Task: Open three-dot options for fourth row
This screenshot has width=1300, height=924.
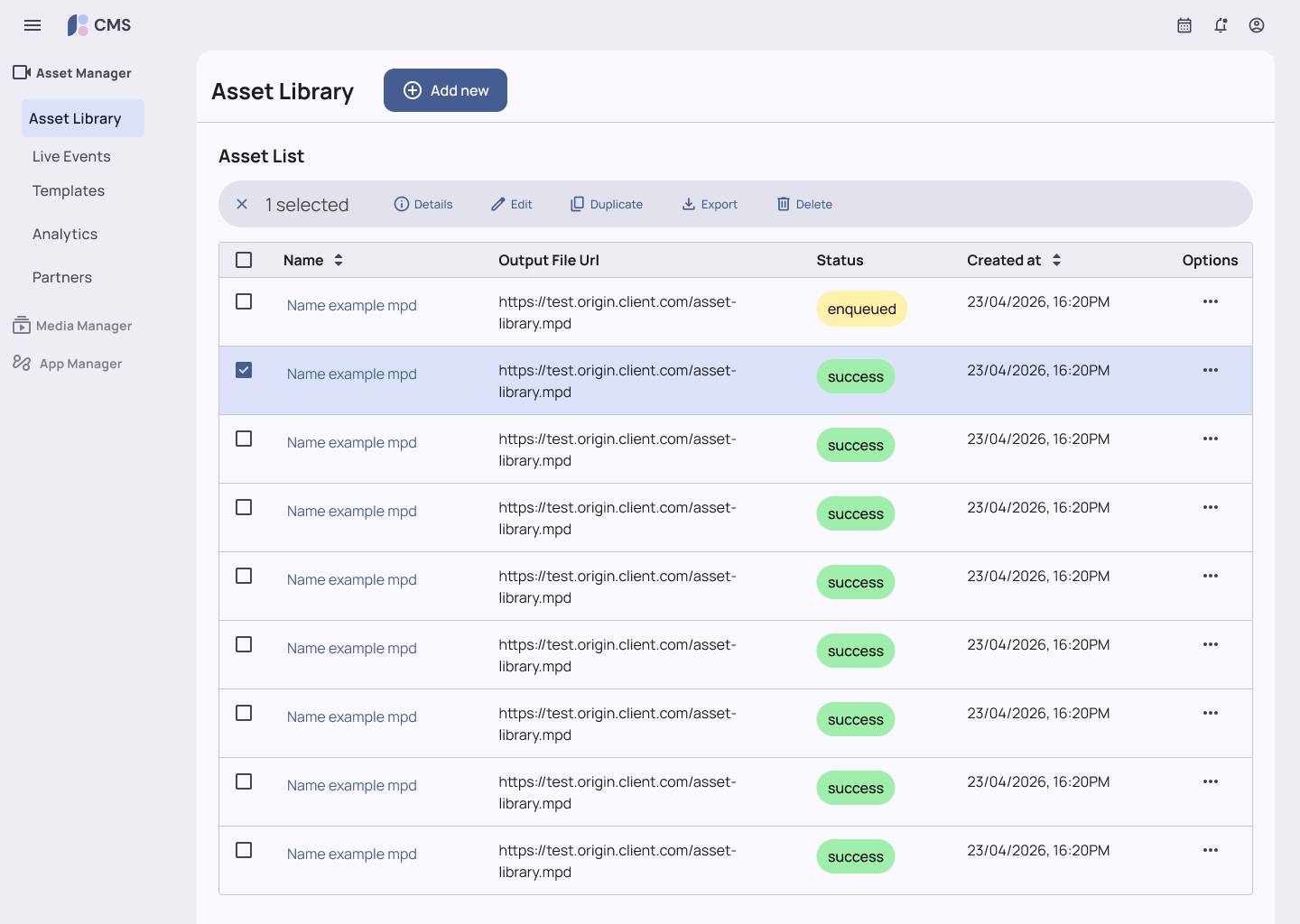Action: pyautogui.click(x=1211, y=507)
